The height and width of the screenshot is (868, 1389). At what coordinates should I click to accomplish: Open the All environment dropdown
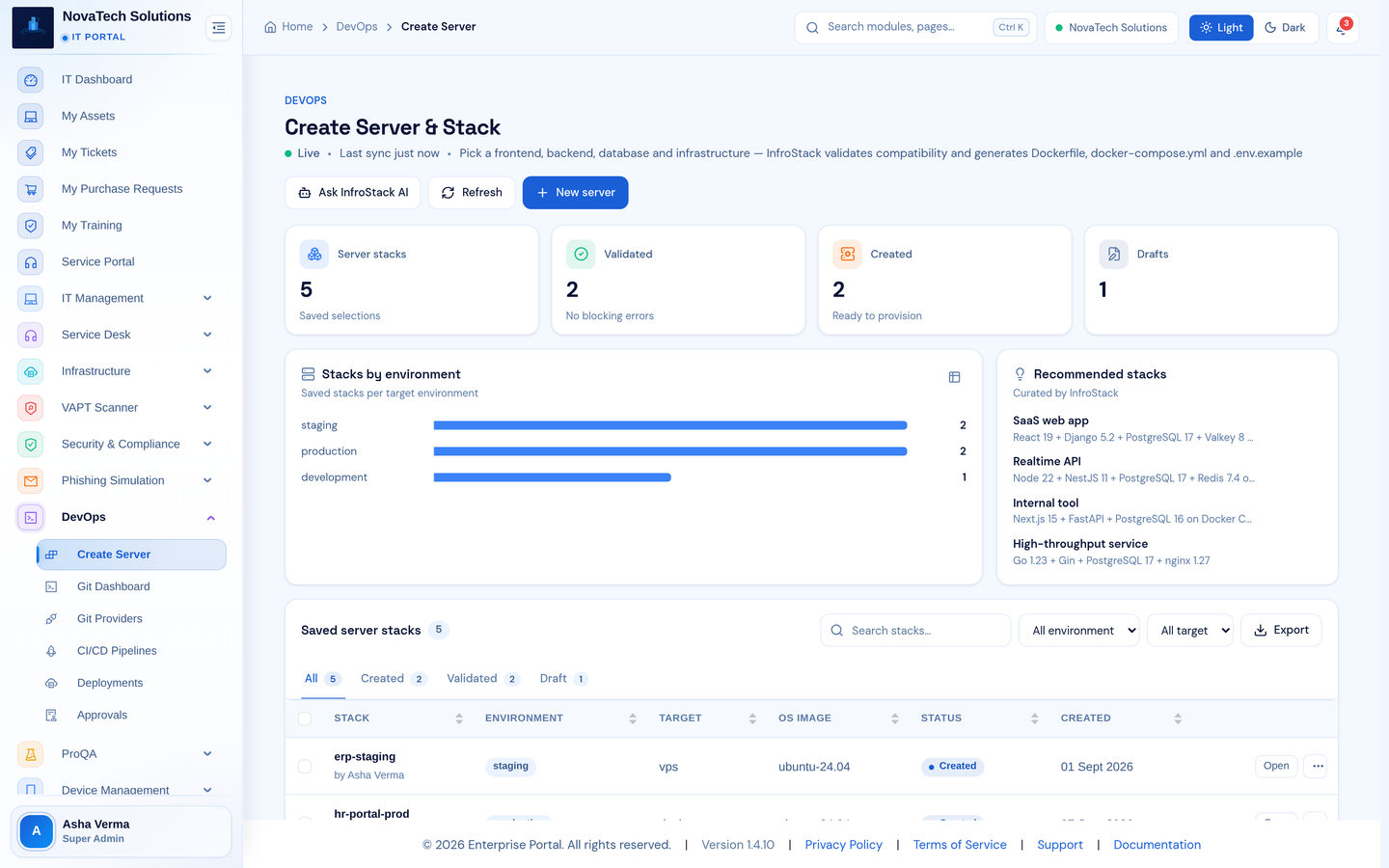1078,631
